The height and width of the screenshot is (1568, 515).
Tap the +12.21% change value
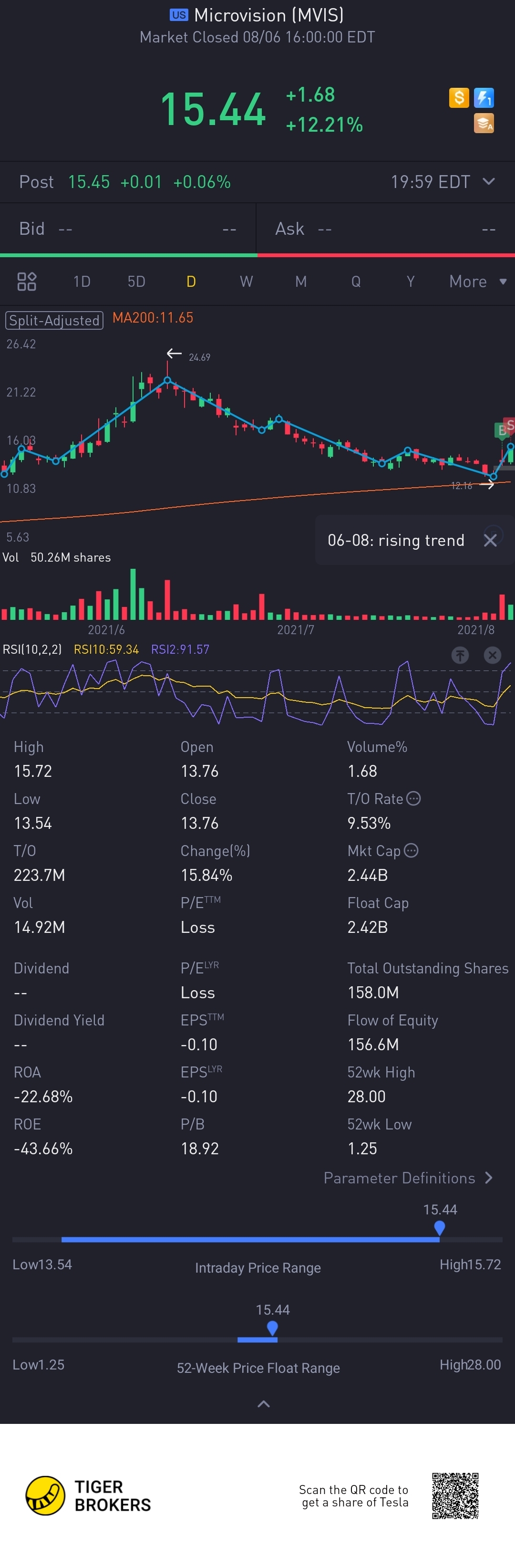(324, 125)
